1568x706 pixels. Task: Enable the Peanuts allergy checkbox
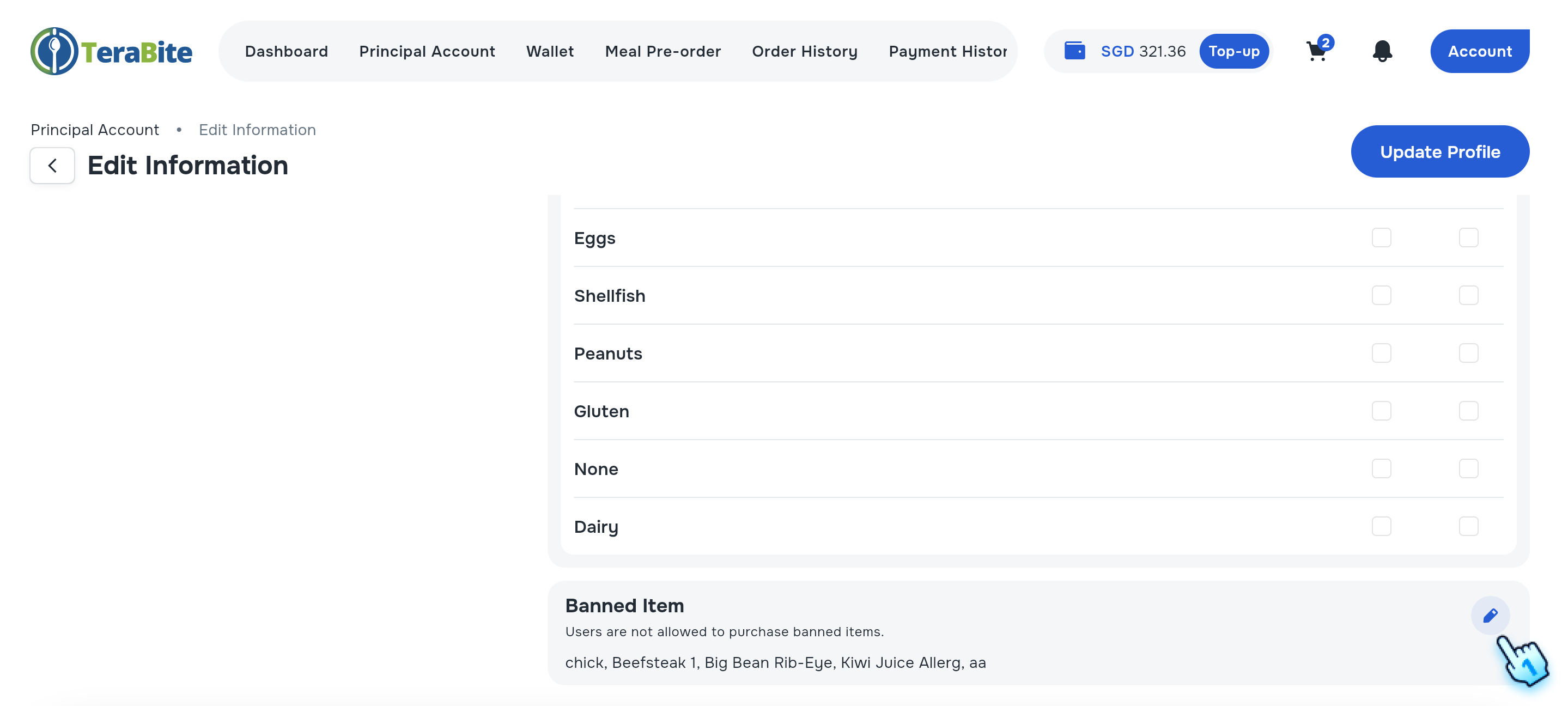pyautogui.click(x=1381, y=353)
